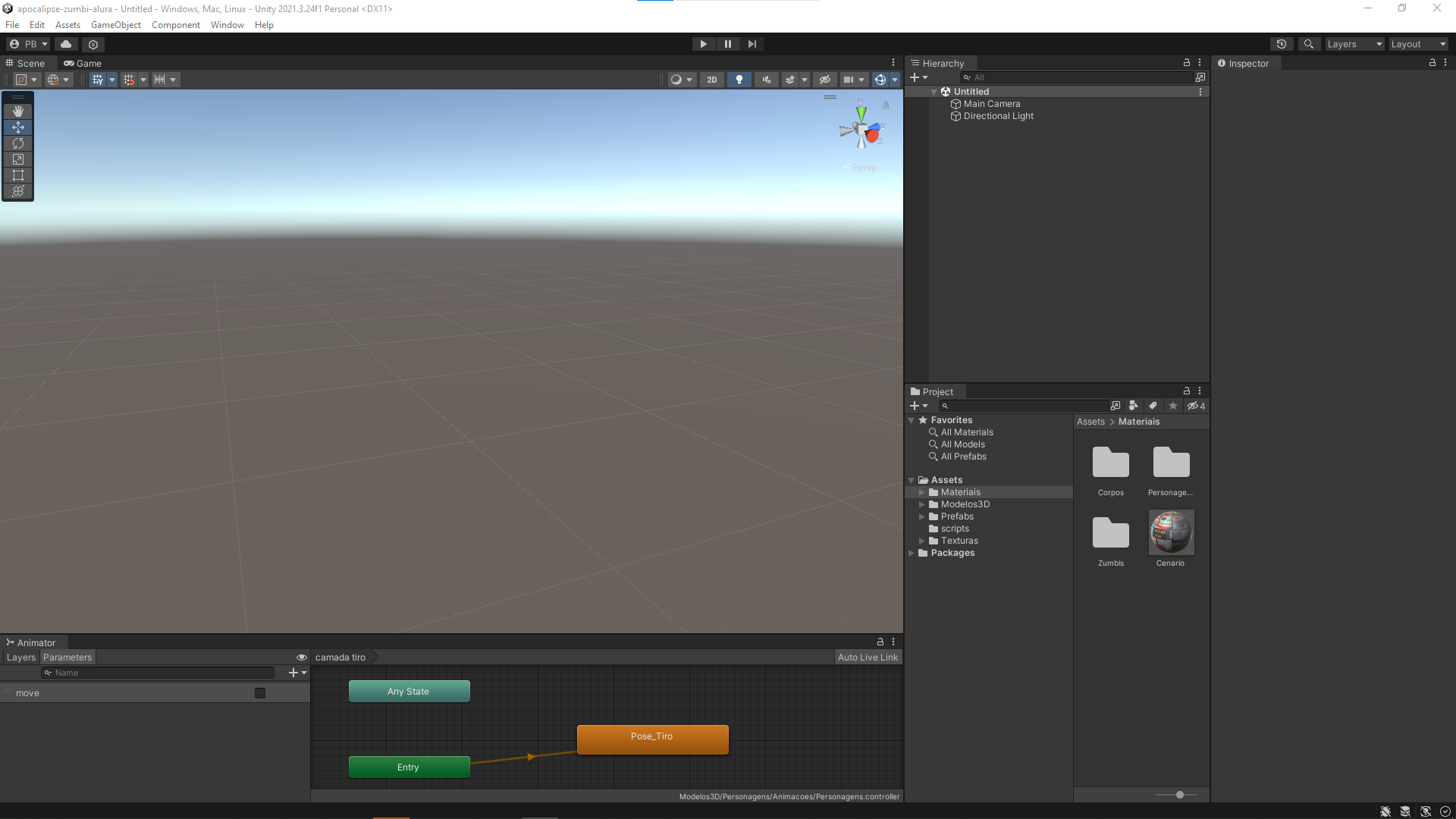Open search in Hierarchy window icon
The height and width of the screenshot is (819, 1456).
click(1200, 77)
